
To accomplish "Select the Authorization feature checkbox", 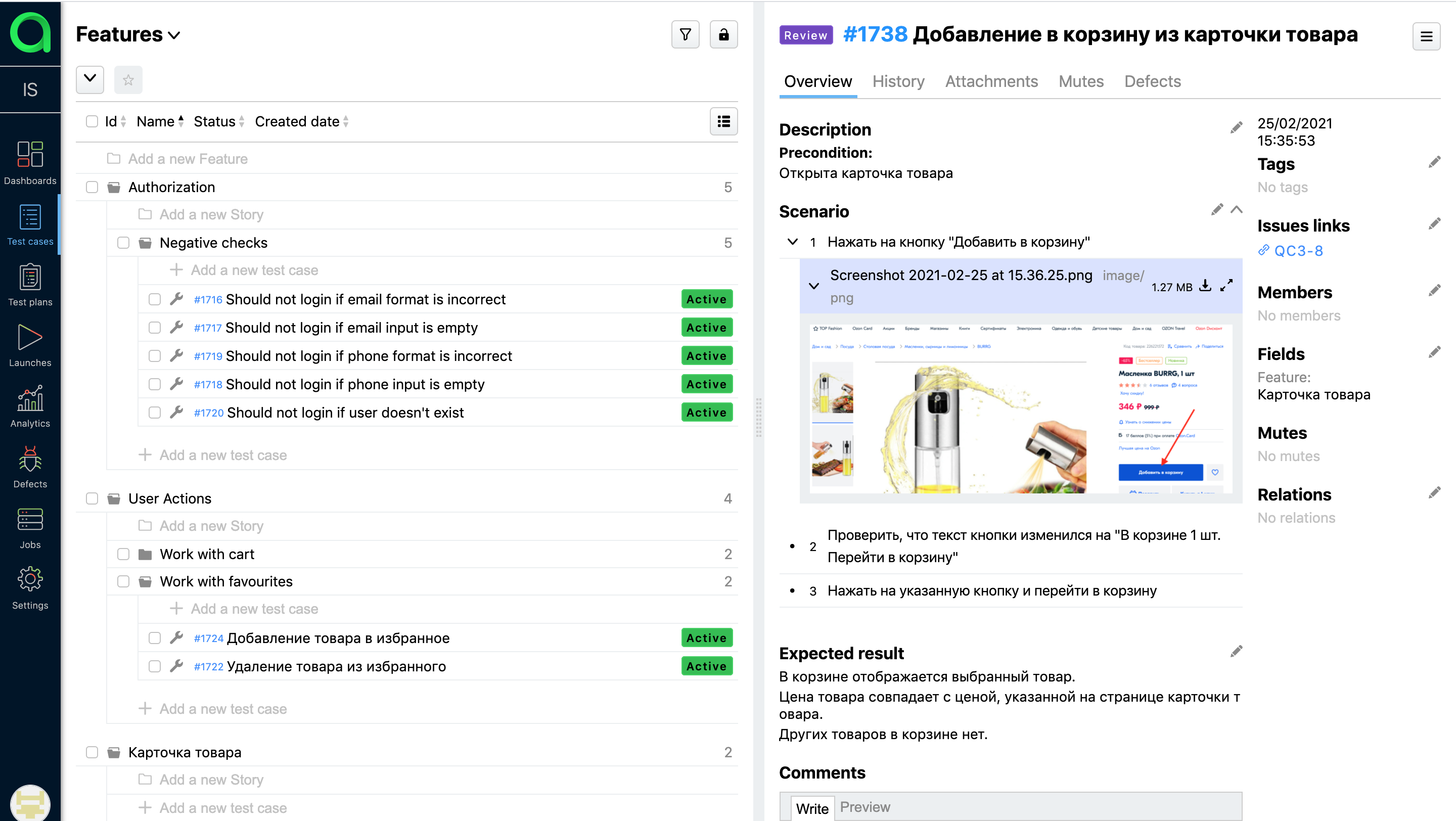I will (92, 187).
